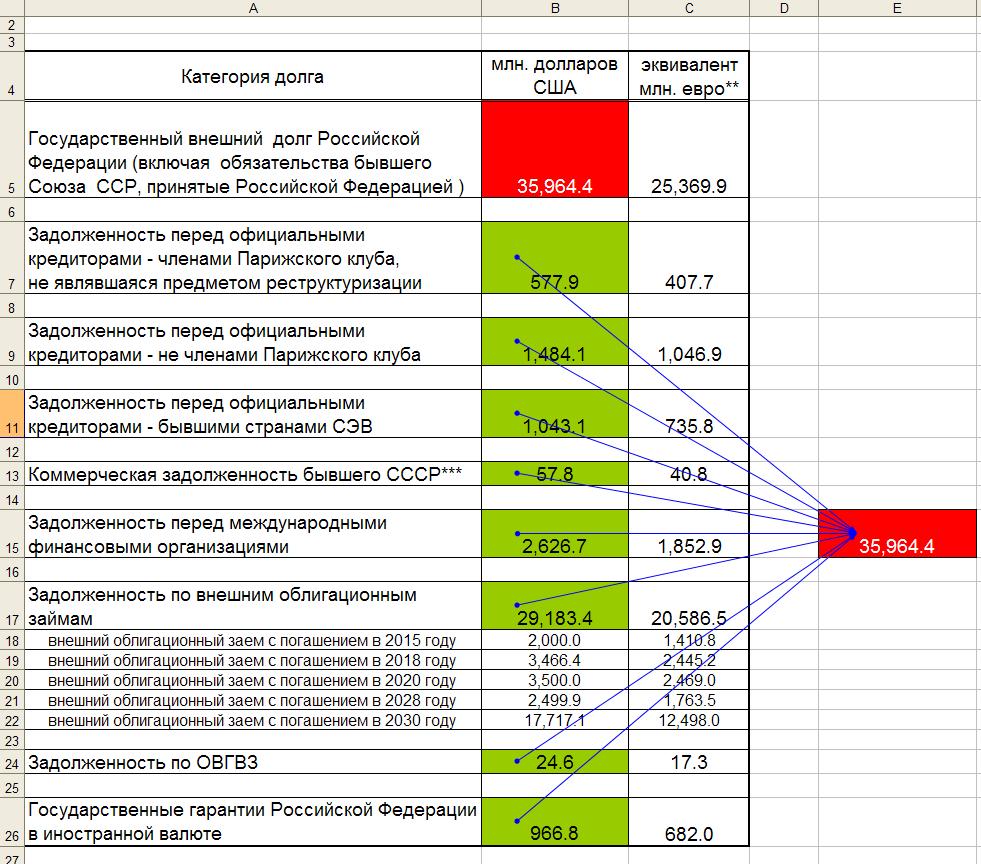This screenshot has height=864, width=981.
Task: Select green cell 57.8
Action: (x=555, y=474)
